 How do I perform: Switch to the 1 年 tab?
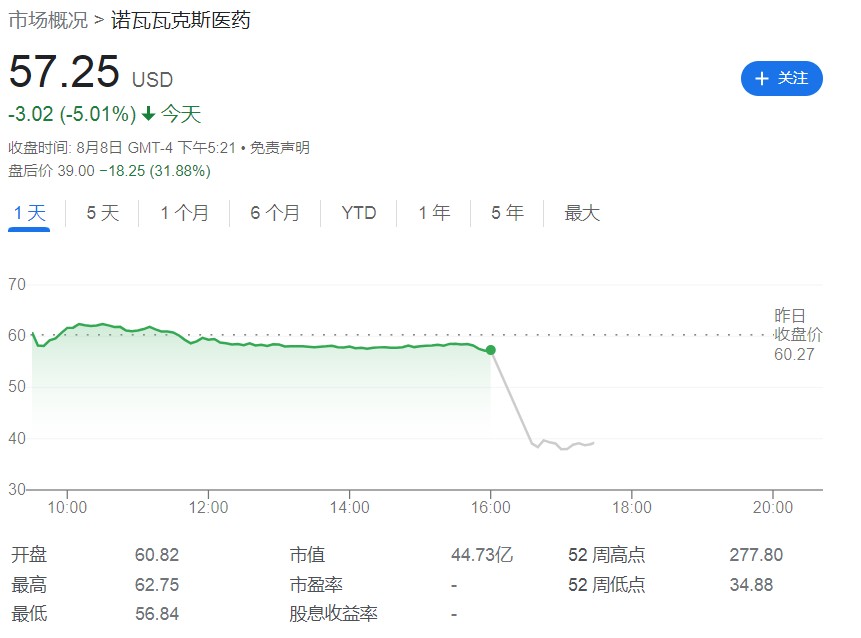(434, 213)
